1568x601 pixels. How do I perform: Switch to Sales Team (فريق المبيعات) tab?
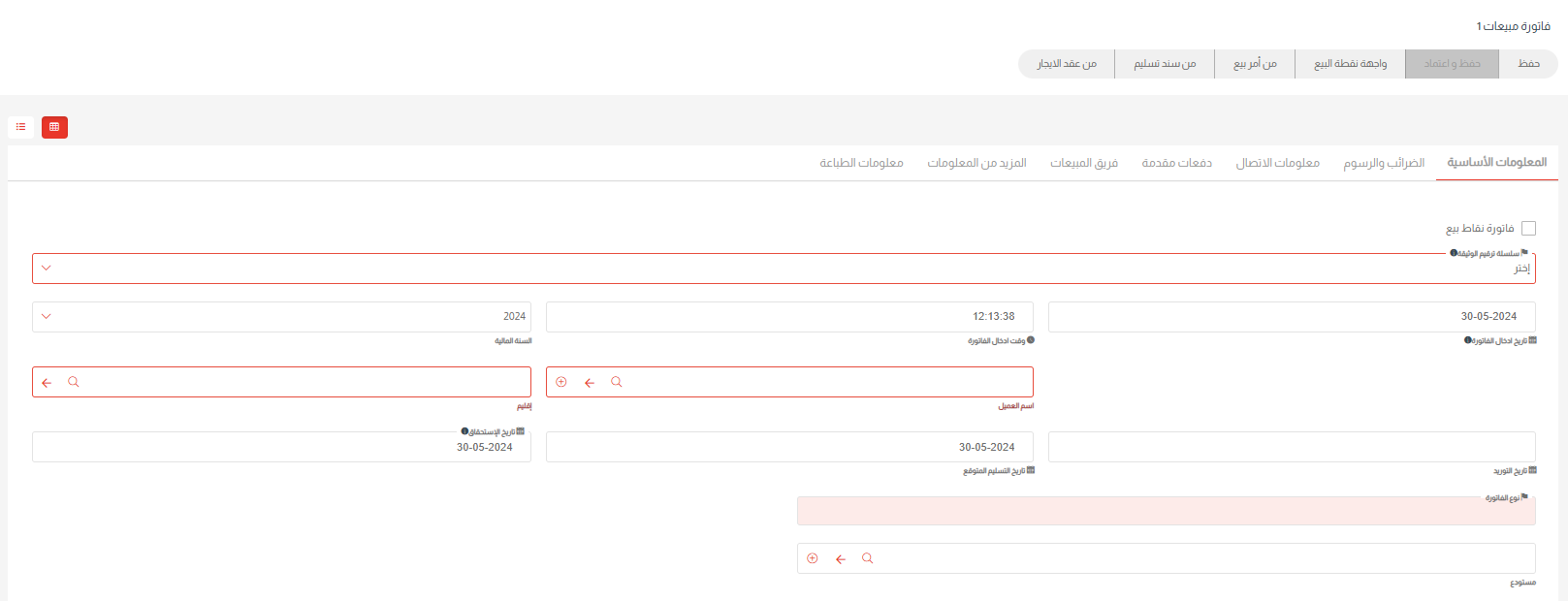[x=1083, y=163]
